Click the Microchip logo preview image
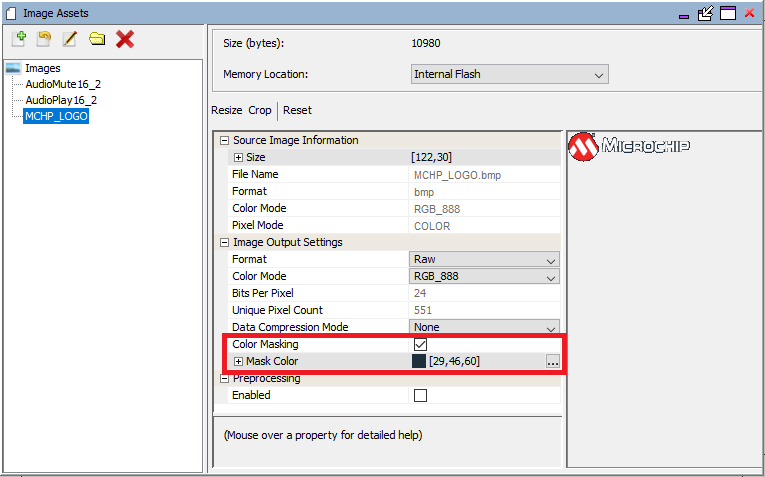The height and width of the screenshot is (477, 765). tap(629, 148)
